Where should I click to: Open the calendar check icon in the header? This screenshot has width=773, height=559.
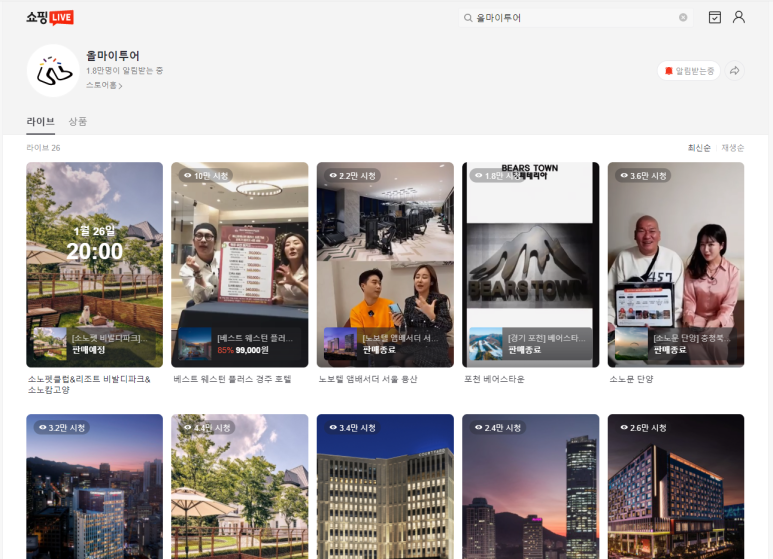(x=714, y=18)
